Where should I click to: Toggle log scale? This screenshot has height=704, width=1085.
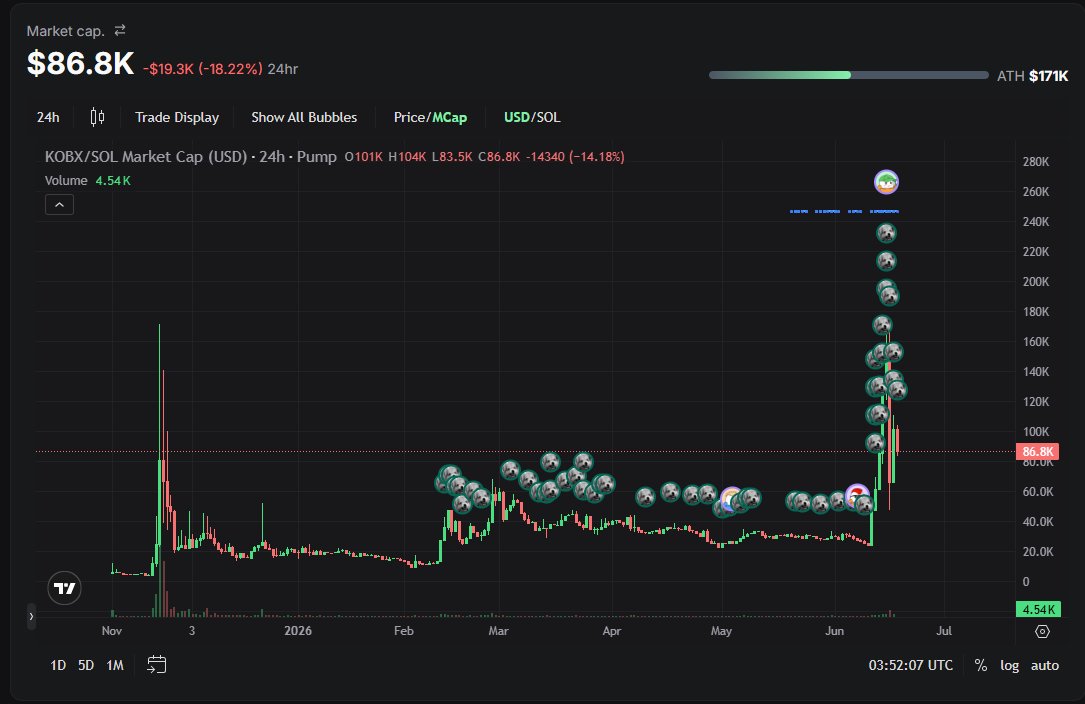[1010, 665]
